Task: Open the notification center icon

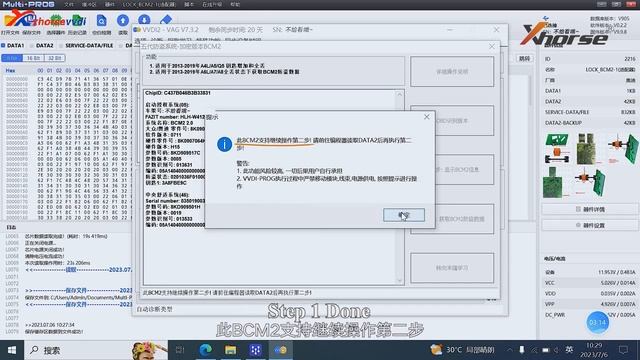Action: tap(623, 350)
